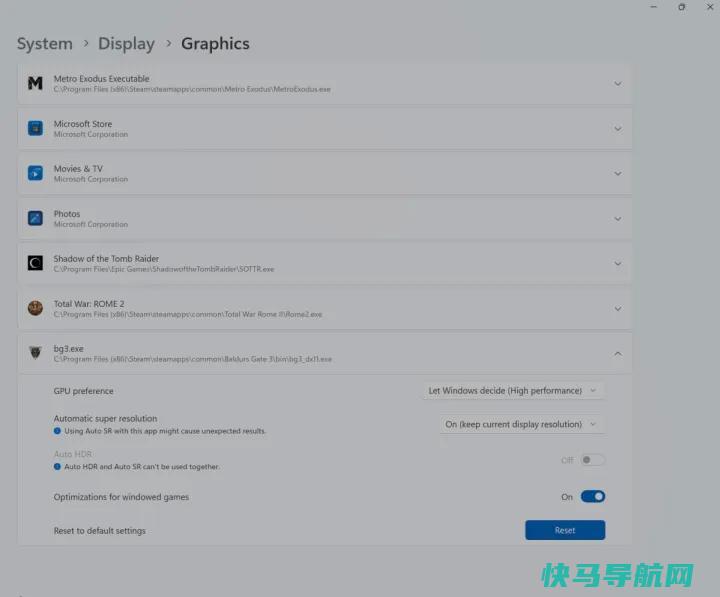Click the Microsoft Store name text

[x=83, y=124]
